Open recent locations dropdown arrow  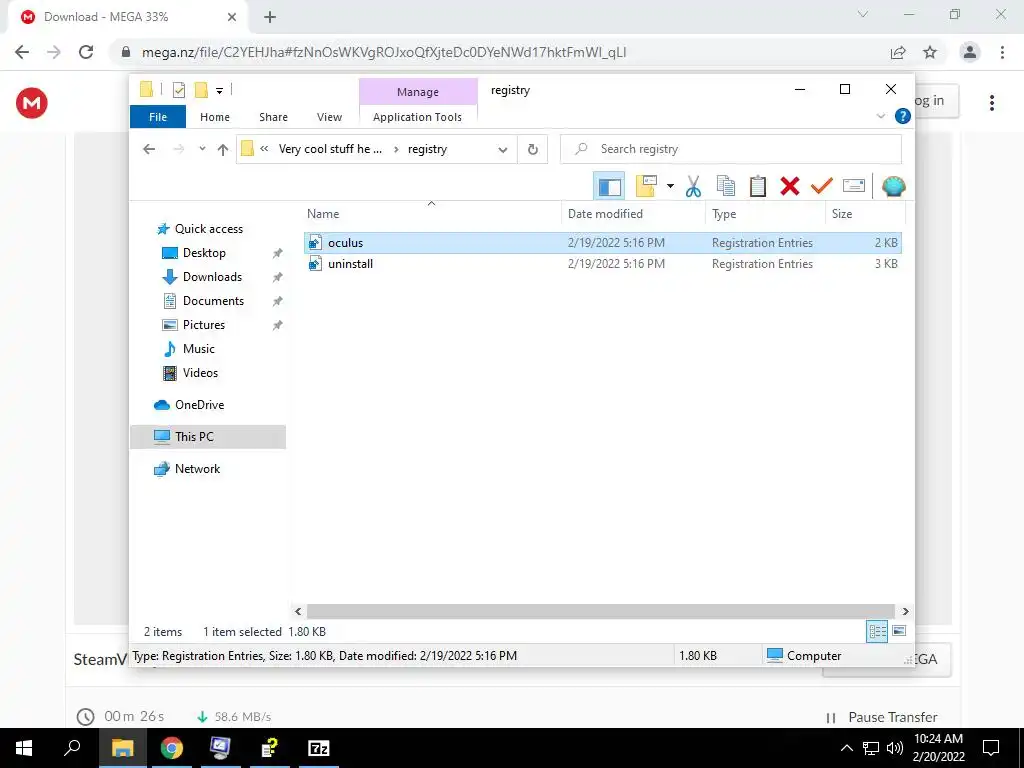pos(202,149)
